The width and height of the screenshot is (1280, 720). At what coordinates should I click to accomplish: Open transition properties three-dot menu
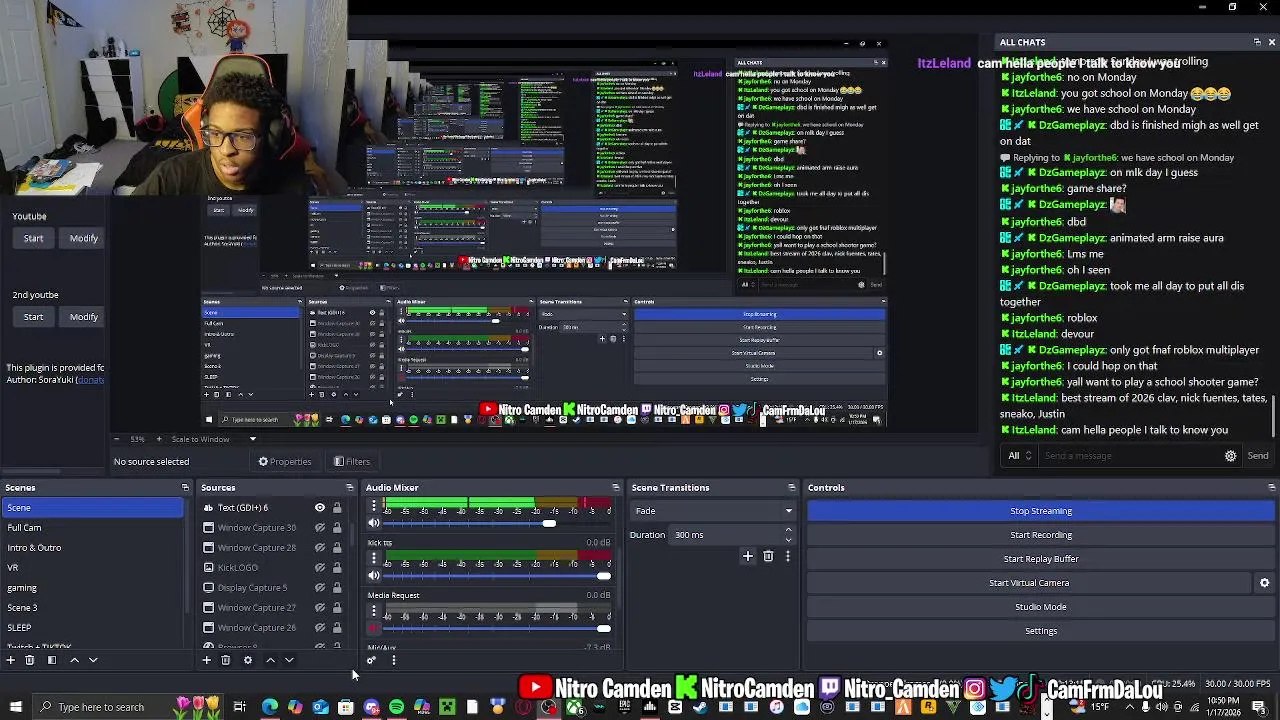pyautogui.click(x=788, y=556)
